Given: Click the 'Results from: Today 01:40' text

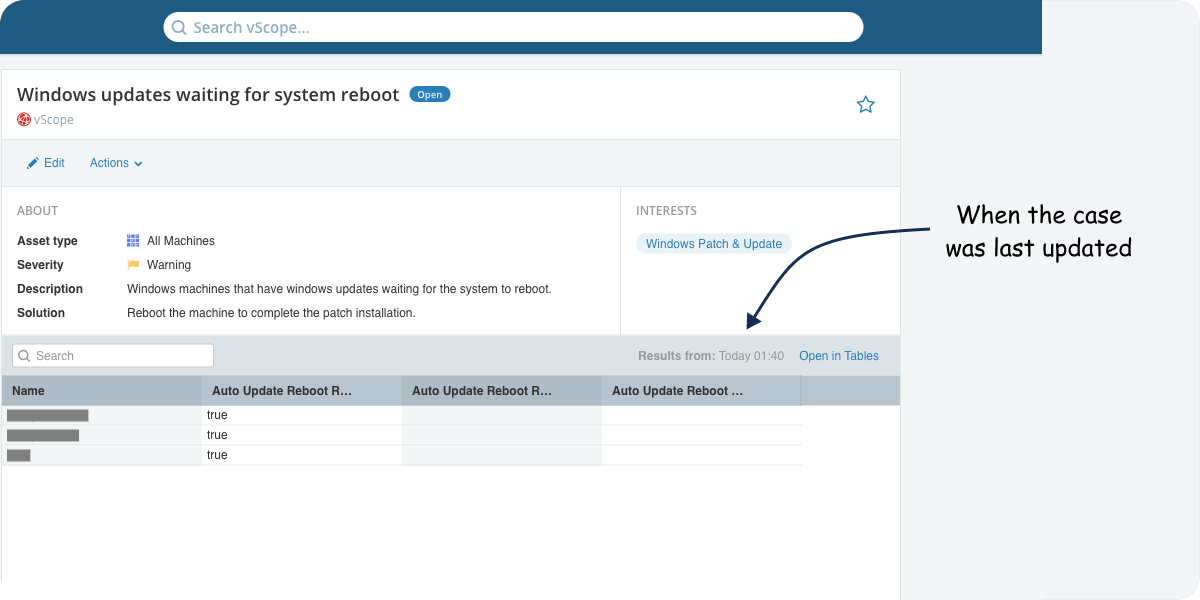Looking at the screenshot, I should 711,356.
